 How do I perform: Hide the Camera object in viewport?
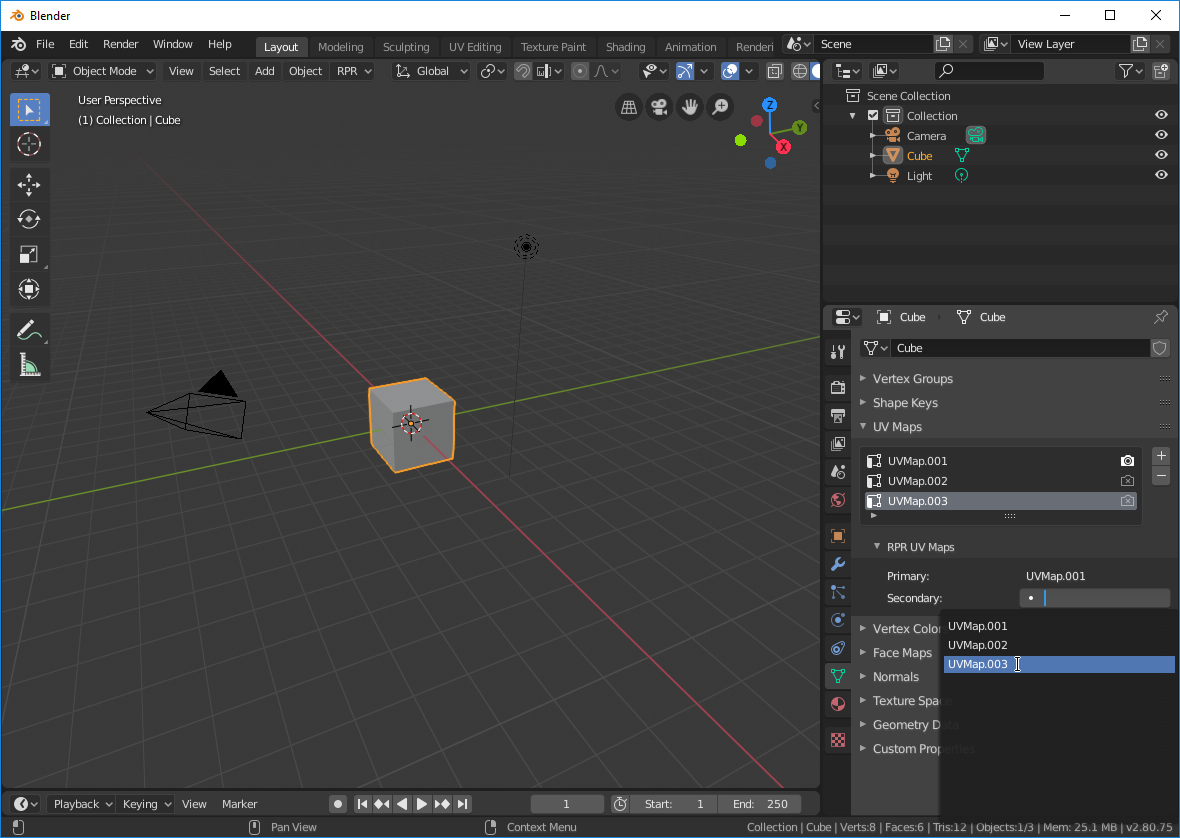pyautogui.click(x=1161, y=135)
